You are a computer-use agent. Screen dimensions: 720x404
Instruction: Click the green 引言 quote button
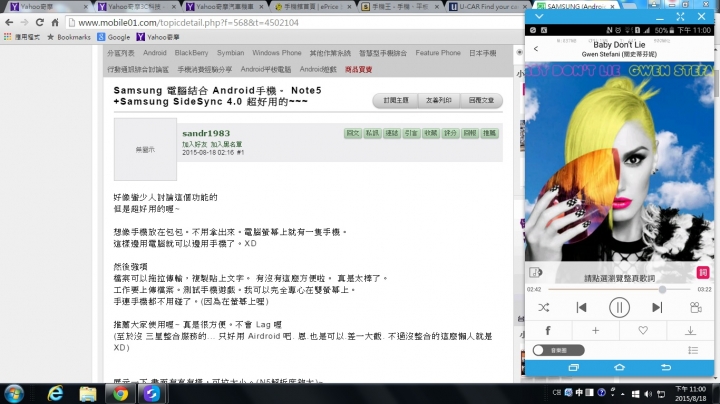coord(411,133)
